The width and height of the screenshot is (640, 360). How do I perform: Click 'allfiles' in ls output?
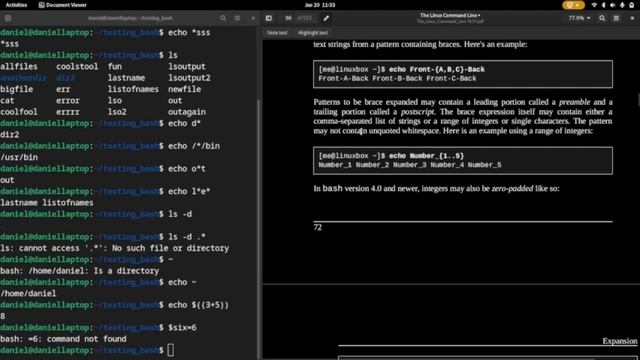(x=19, y=67)
